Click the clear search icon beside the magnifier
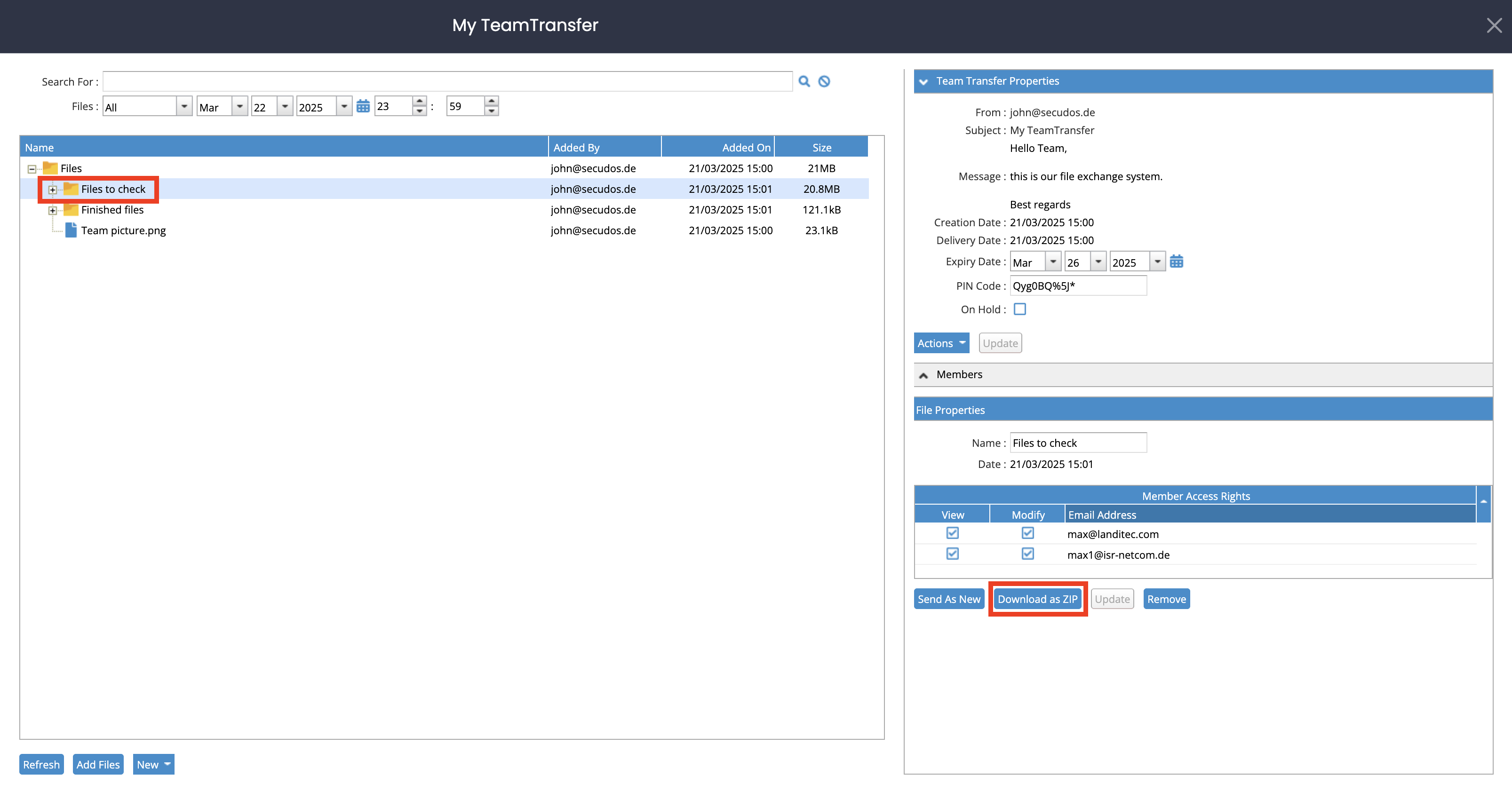Image resolution: width=1512 pixels, height=792 pixels. [823, 81]
